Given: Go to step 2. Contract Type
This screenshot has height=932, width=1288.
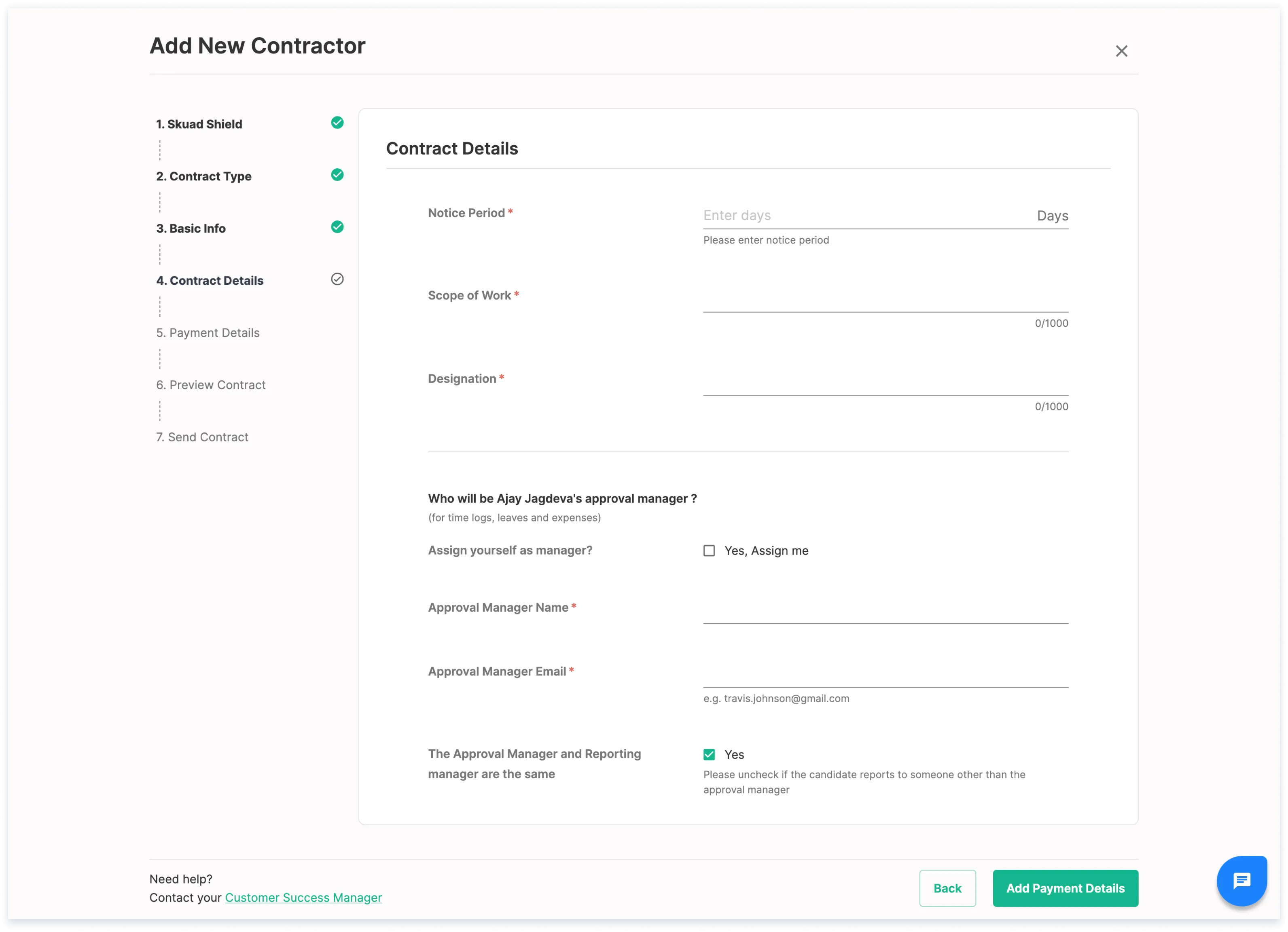Looking at the screenshot, I should [204, 176].
